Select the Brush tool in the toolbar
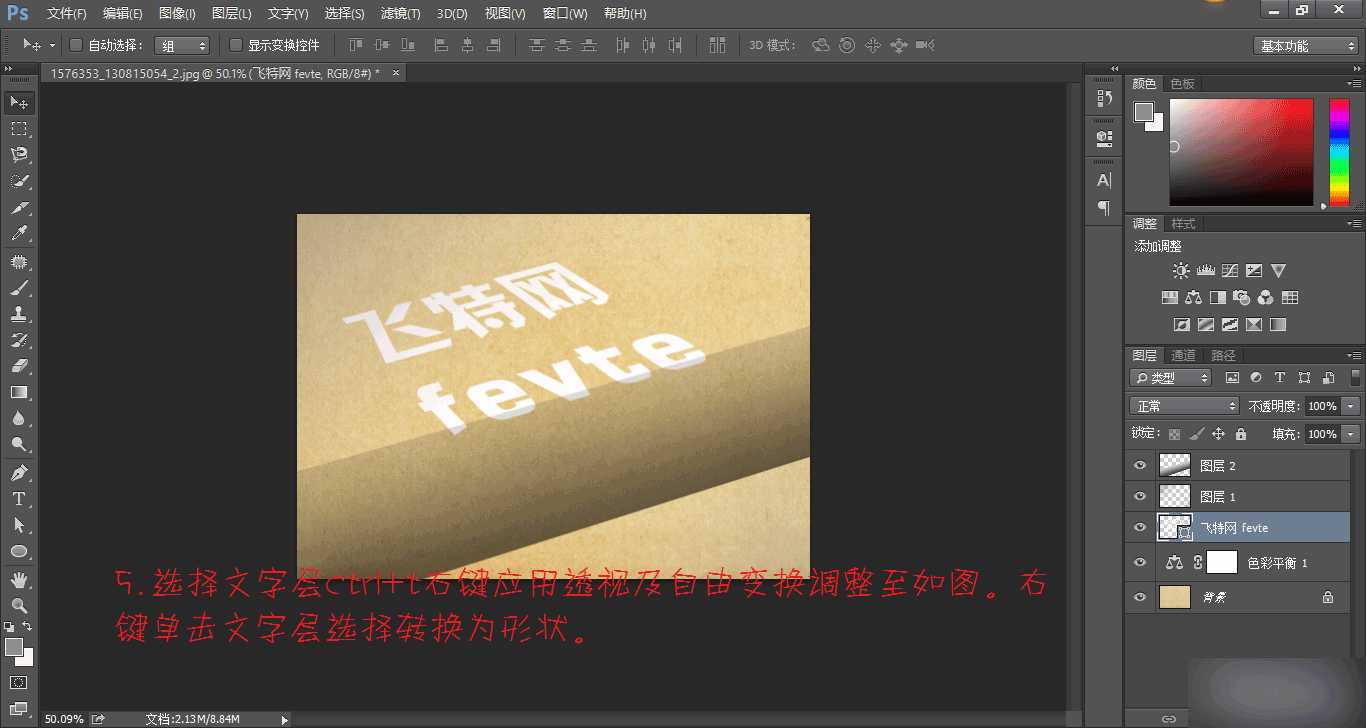 [x=18, y=289]
